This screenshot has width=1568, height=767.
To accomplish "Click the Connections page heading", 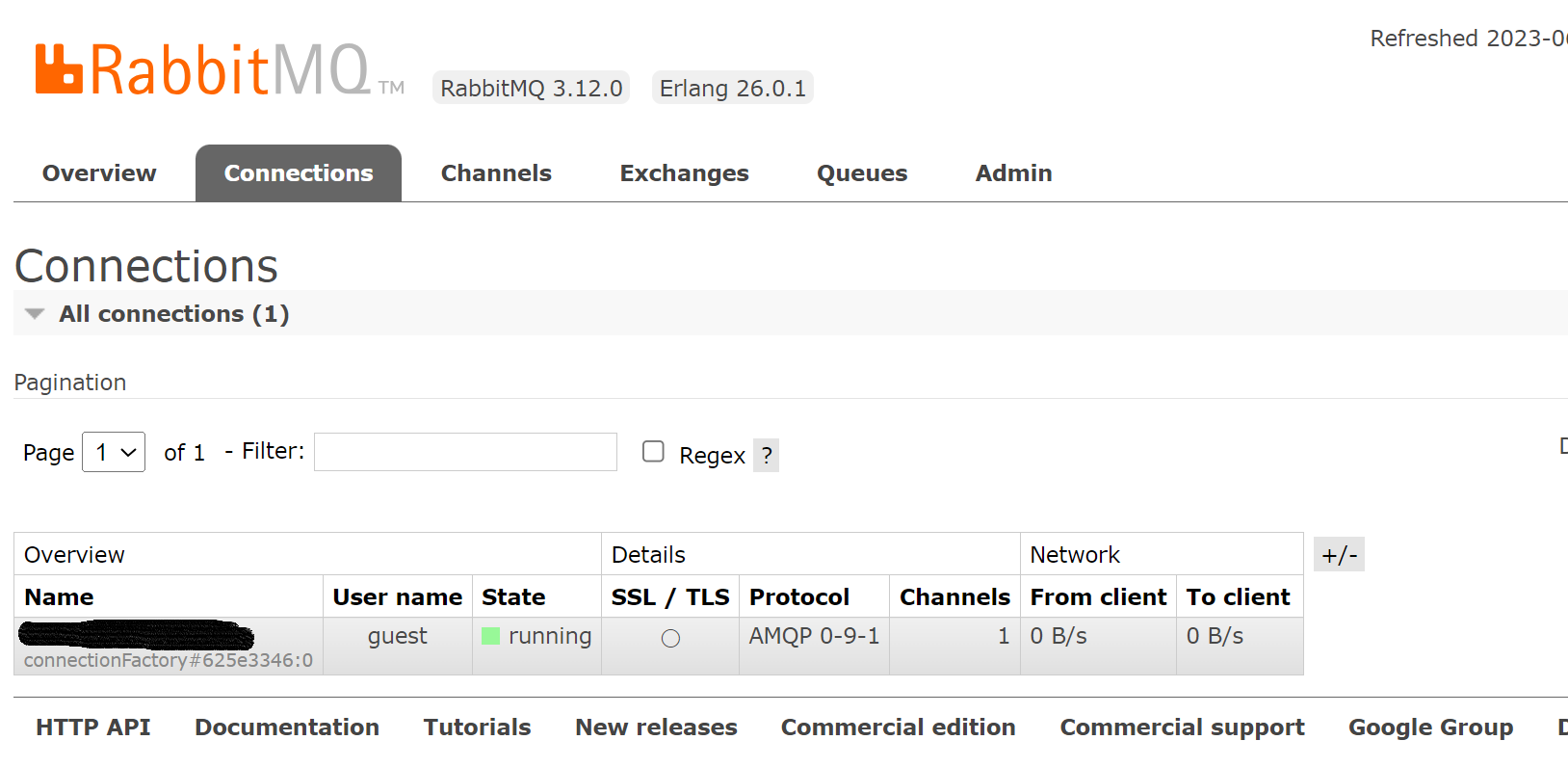I will click(x=146, y=266).
